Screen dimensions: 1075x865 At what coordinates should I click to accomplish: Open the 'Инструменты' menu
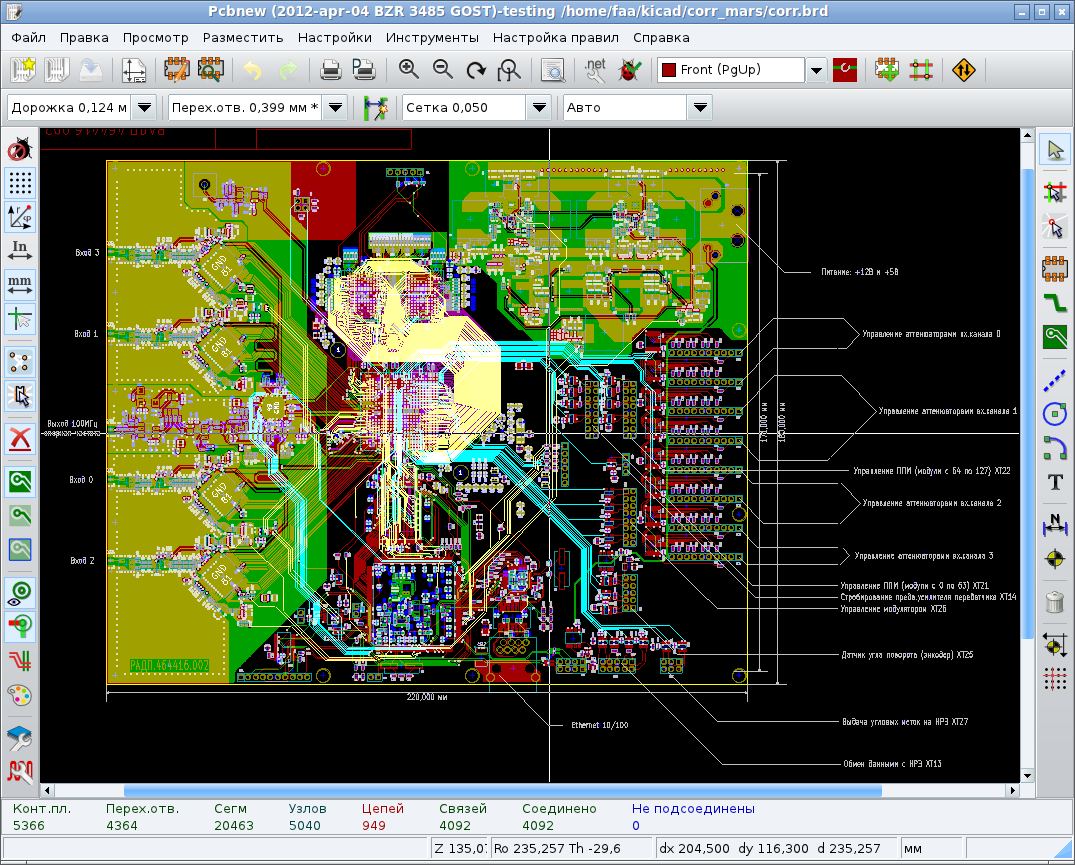pos(432,38)
